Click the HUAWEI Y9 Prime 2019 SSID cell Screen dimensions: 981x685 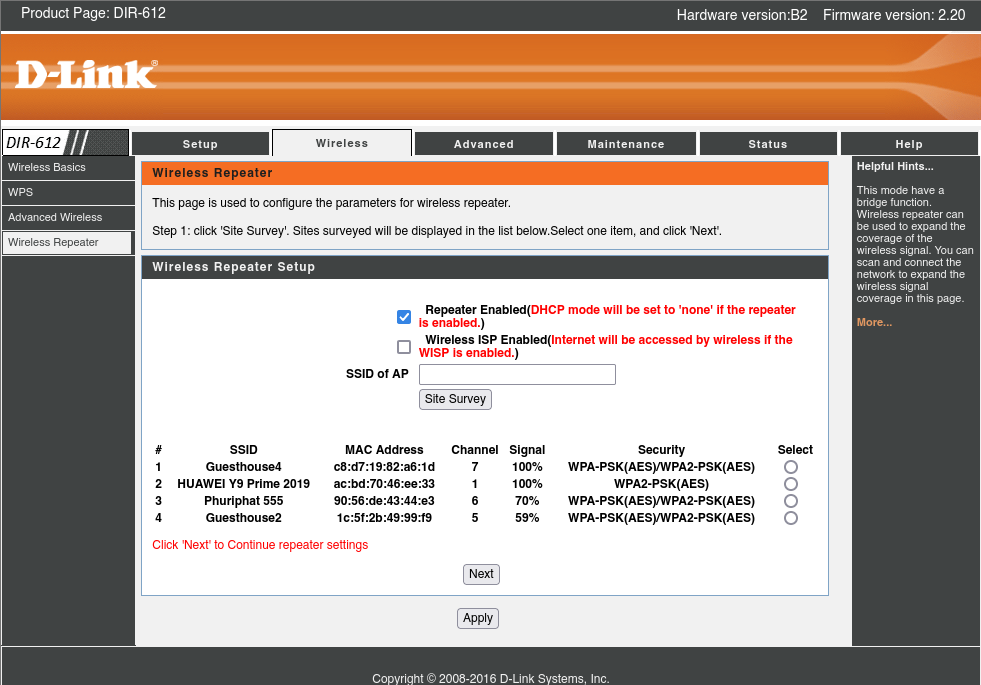(243, 484)
